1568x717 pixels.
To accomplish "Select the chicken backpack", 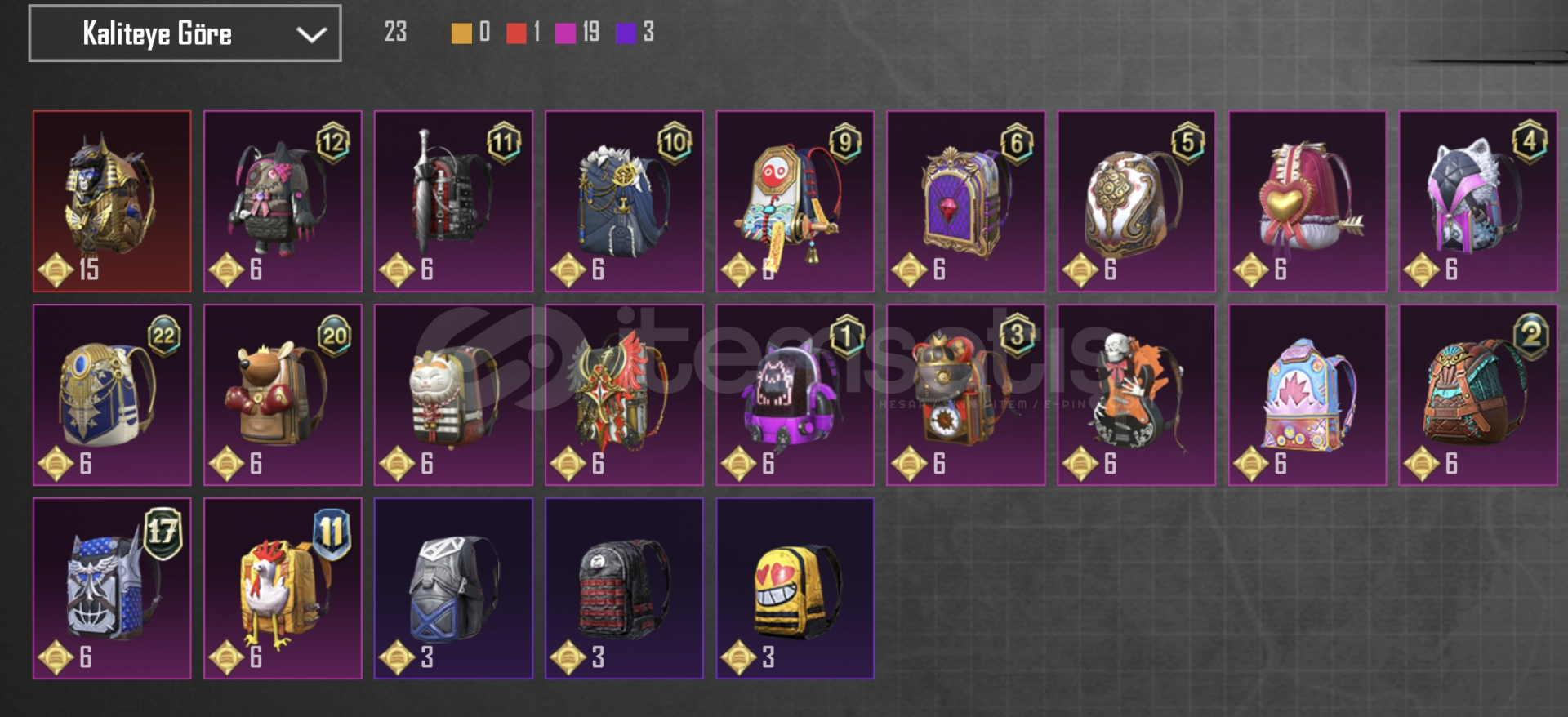I will click(283, 588).
